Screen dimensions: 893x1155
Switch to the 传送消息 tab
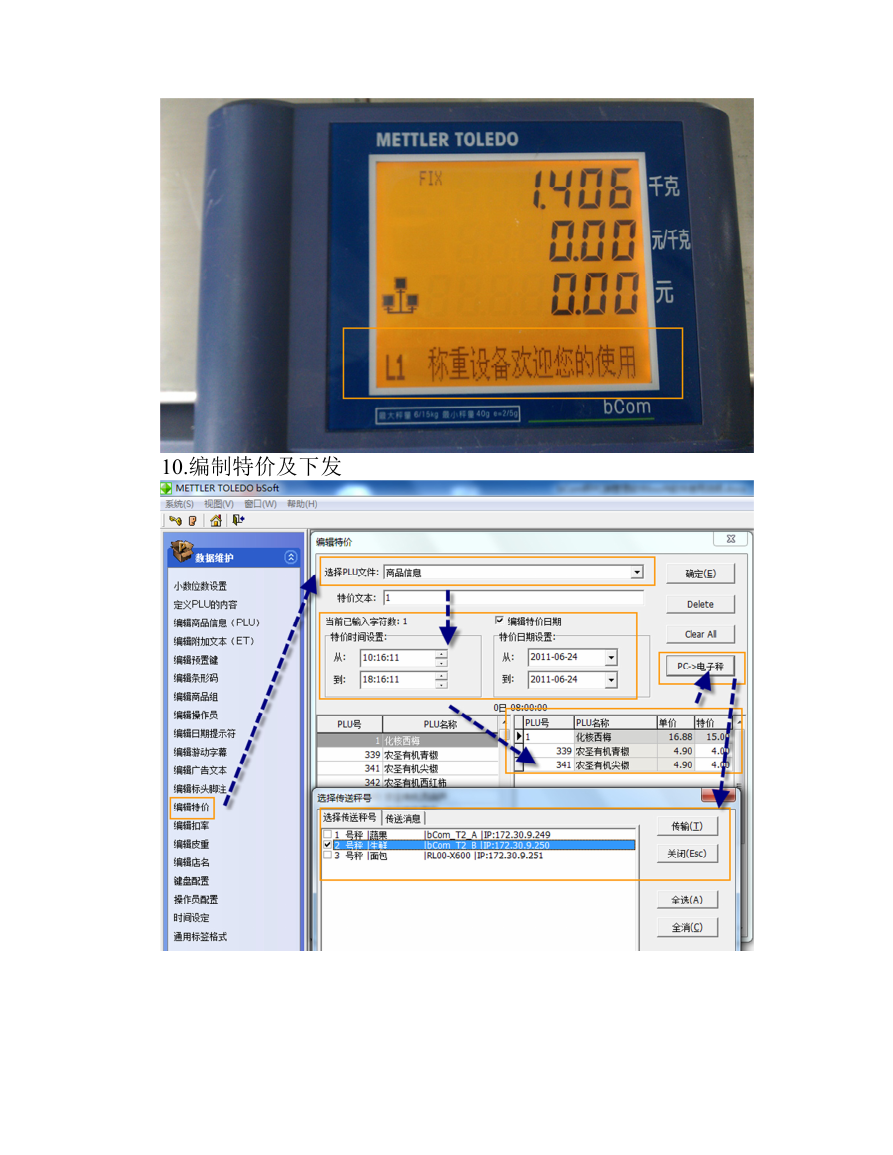point(403,818)
